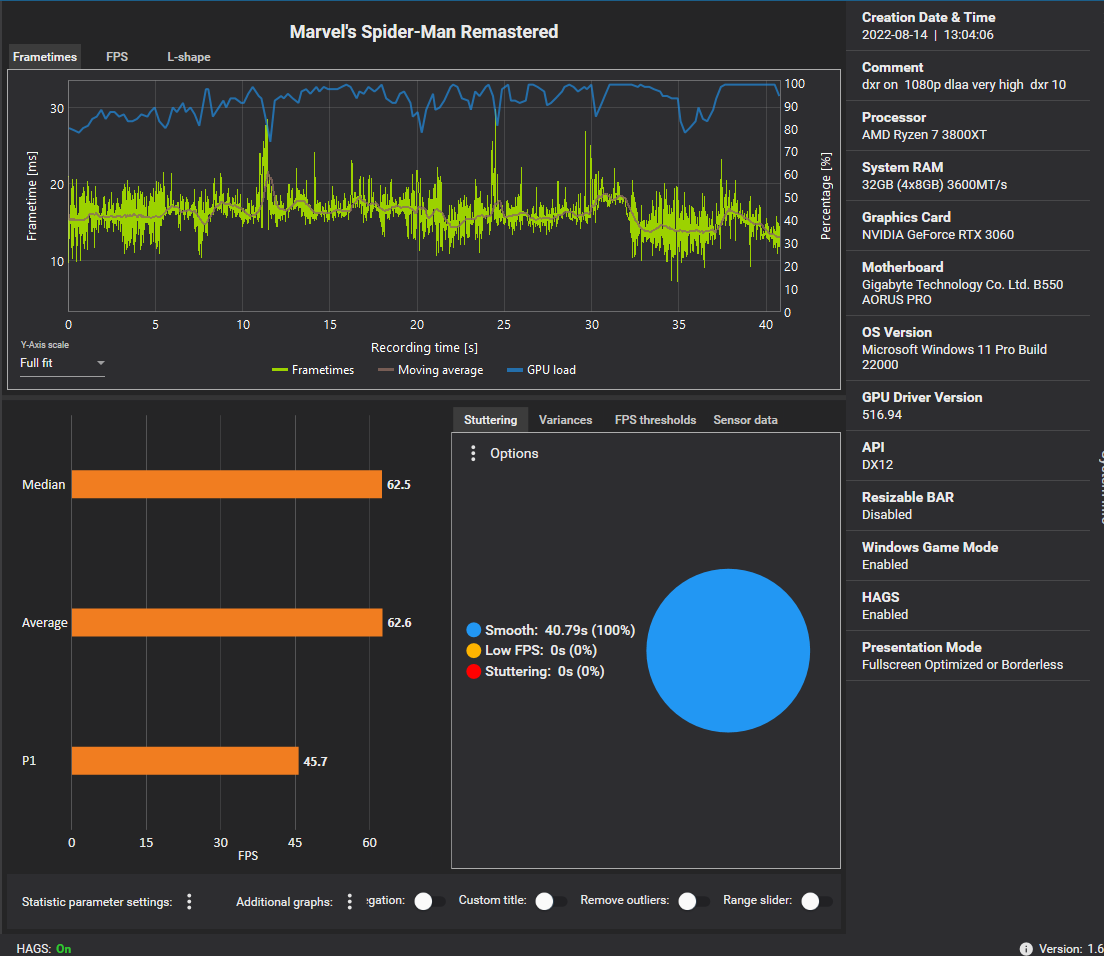Image resolution: width=1104 pixels, height=956 pixels.
Task: Click the creation date 2022-08-14 text
Action: [x=895, y=34]
